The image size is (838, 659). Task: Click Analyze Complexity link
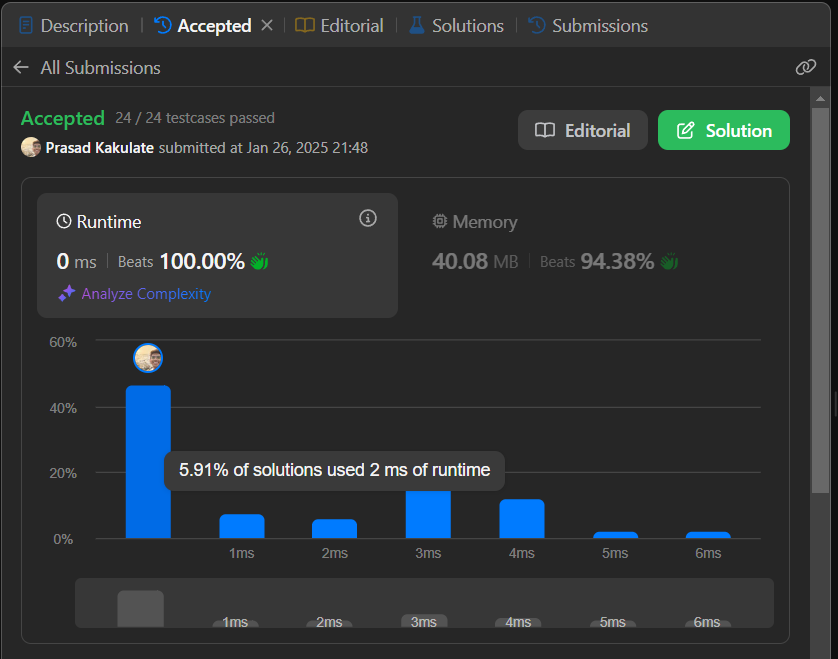click(x=146, y=293)
